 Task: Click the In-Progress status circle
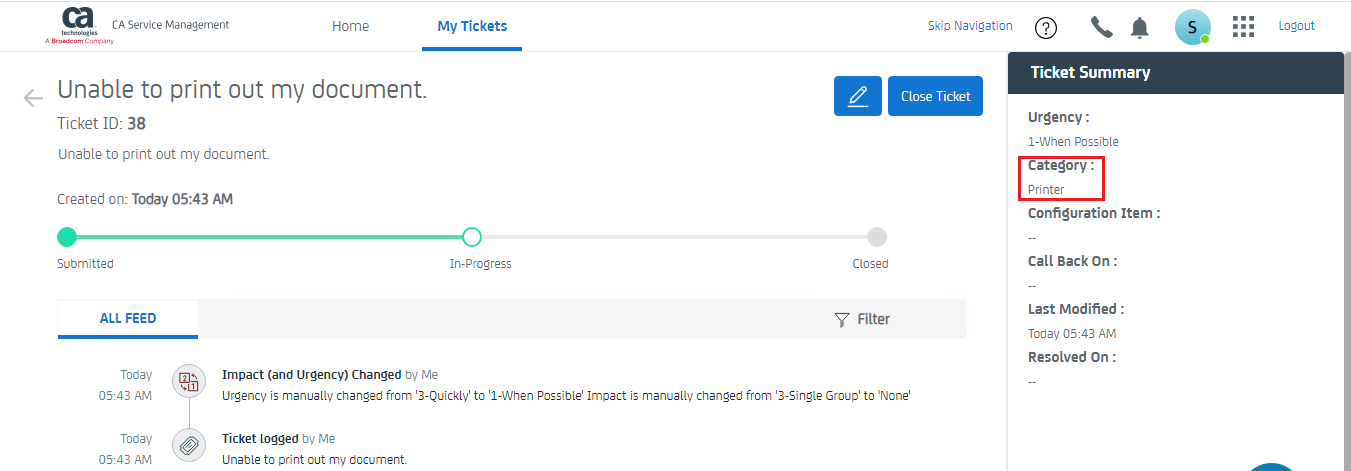pyautogui.click(x=472, y=237)
